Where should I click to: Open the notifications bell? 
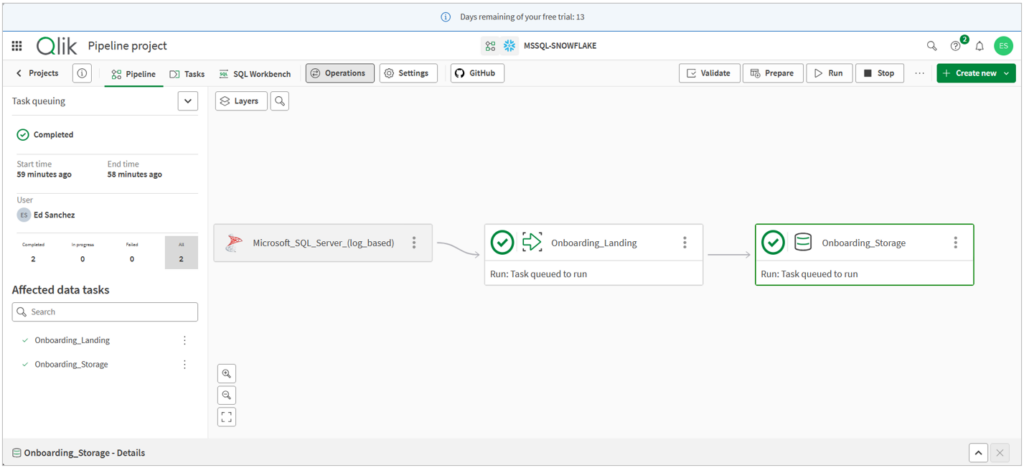(x=980, y=46)
